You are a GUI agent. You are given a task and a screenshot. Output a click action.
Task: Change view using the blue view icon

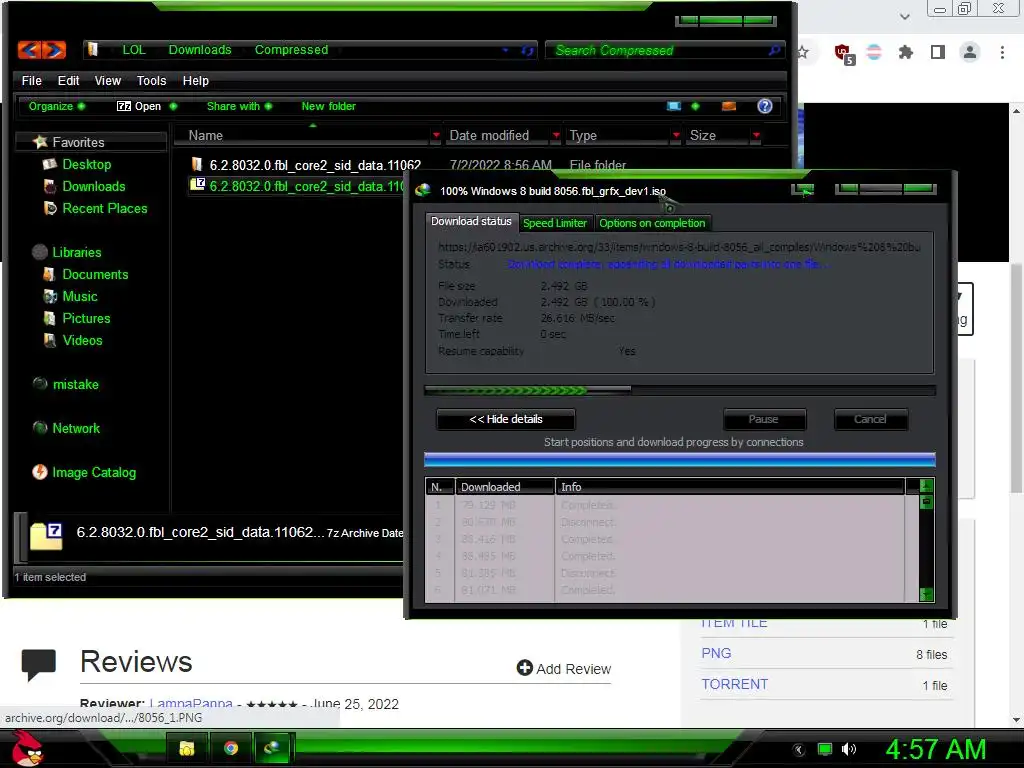pos(674,106)
